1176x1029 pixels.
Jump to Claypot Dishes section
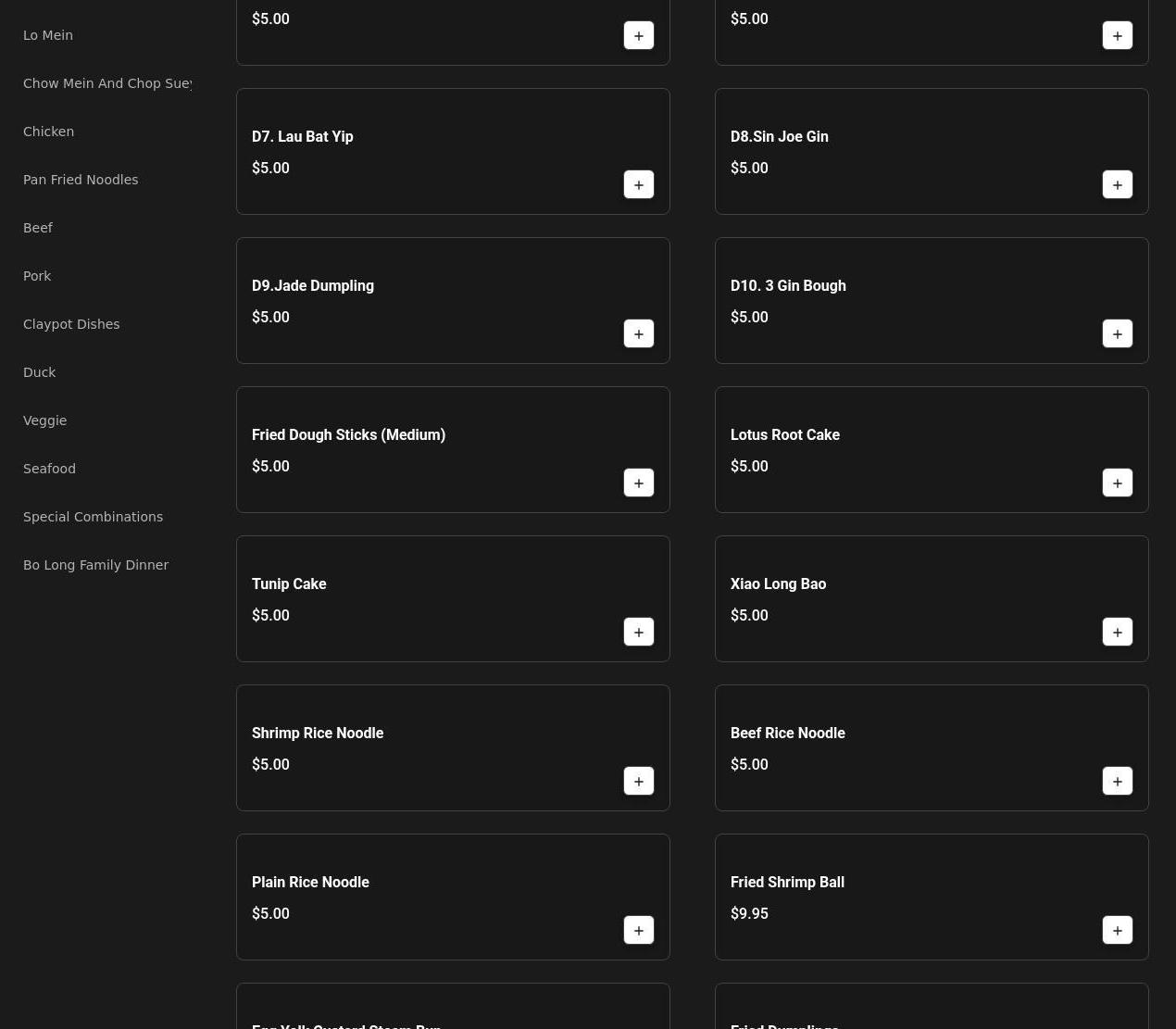tap(71, 324)
